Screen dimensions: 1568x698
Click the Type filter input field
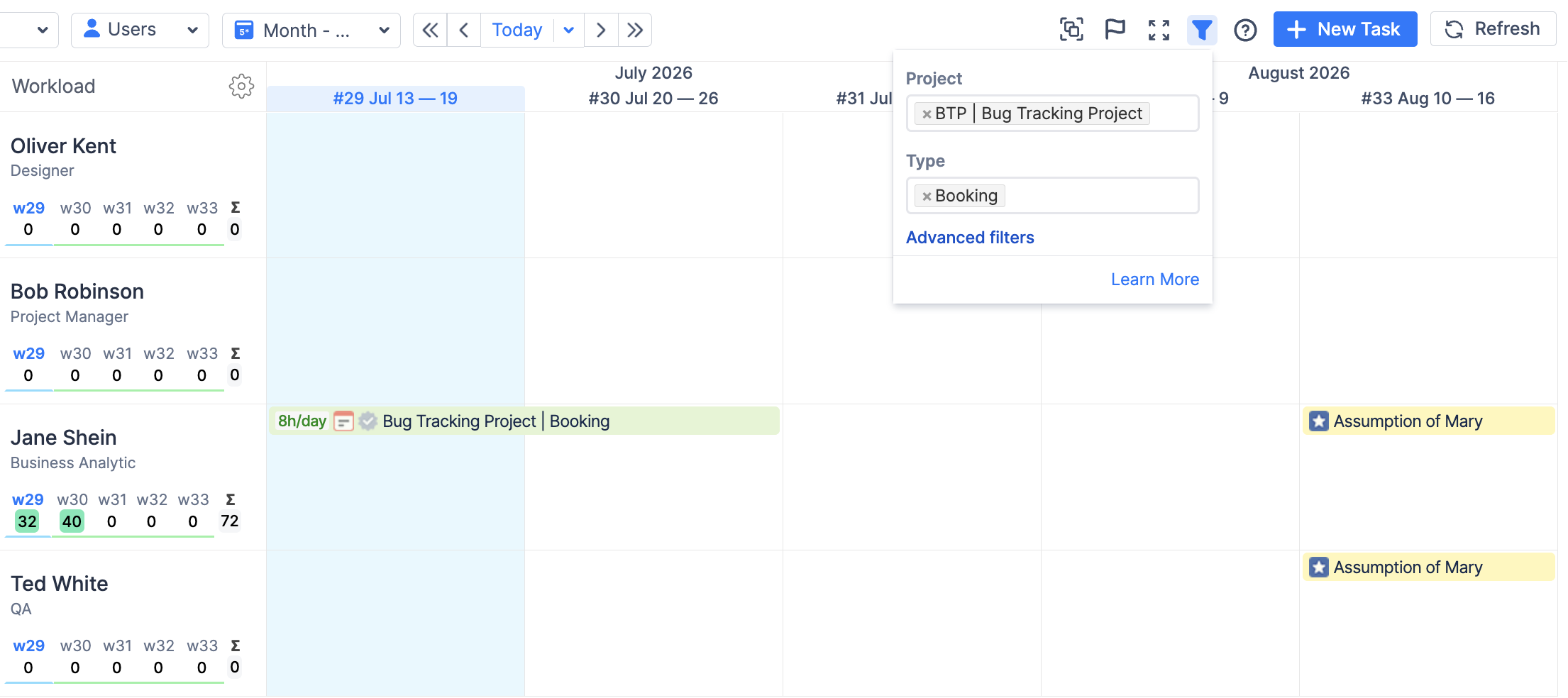[x=1052, y=196]
